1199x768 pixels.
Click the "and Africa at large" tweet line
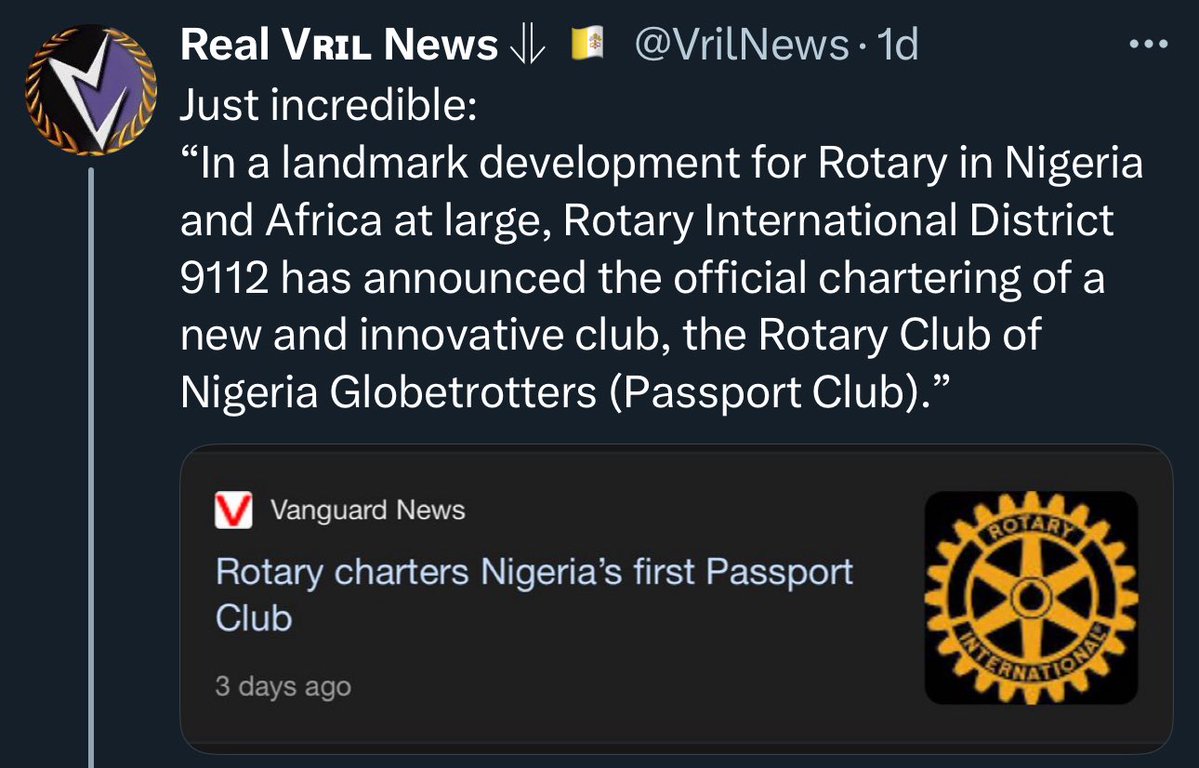point(645,221)
